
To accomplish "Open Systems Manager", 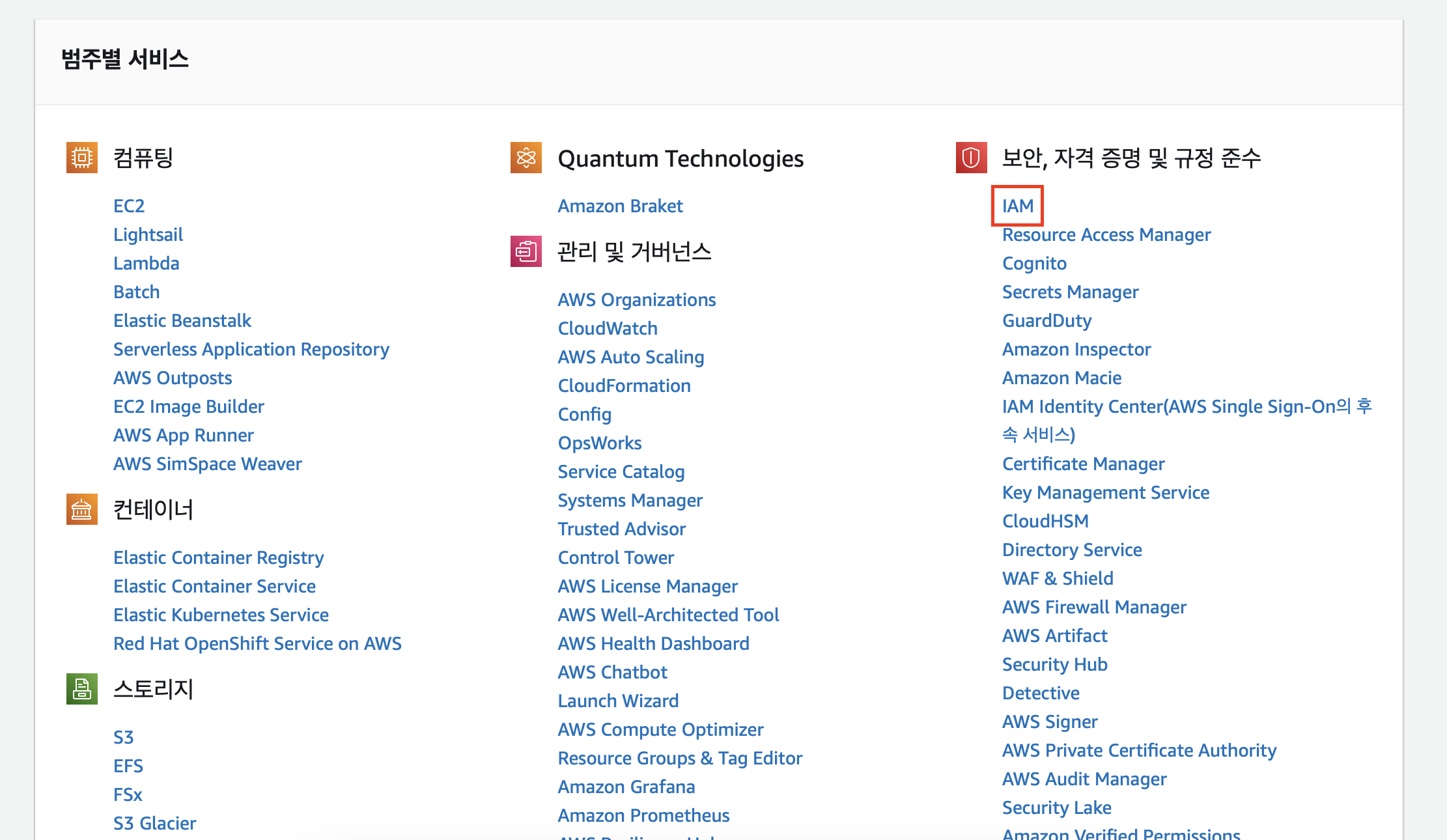I will pos(630,501).
